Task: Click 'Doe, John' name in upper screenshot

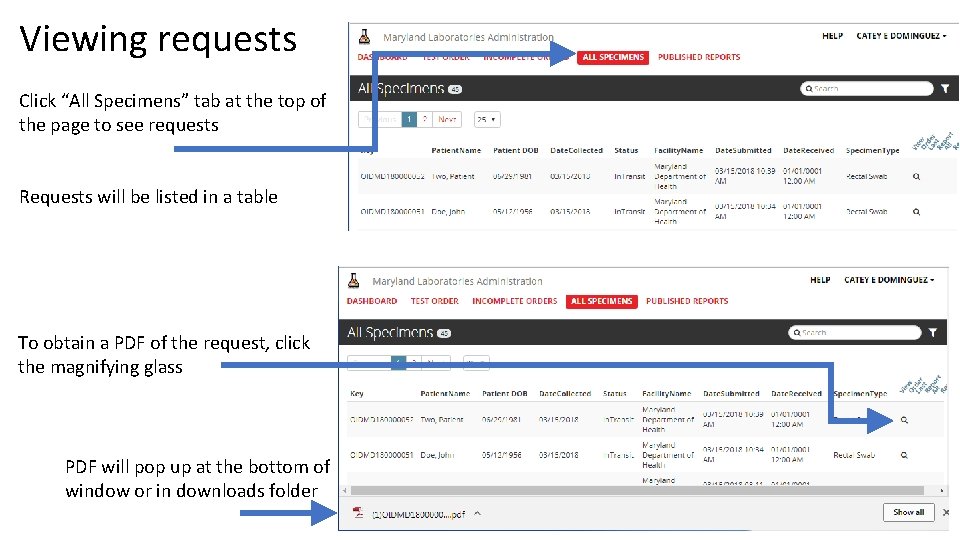Action: (x=448, y=212)
